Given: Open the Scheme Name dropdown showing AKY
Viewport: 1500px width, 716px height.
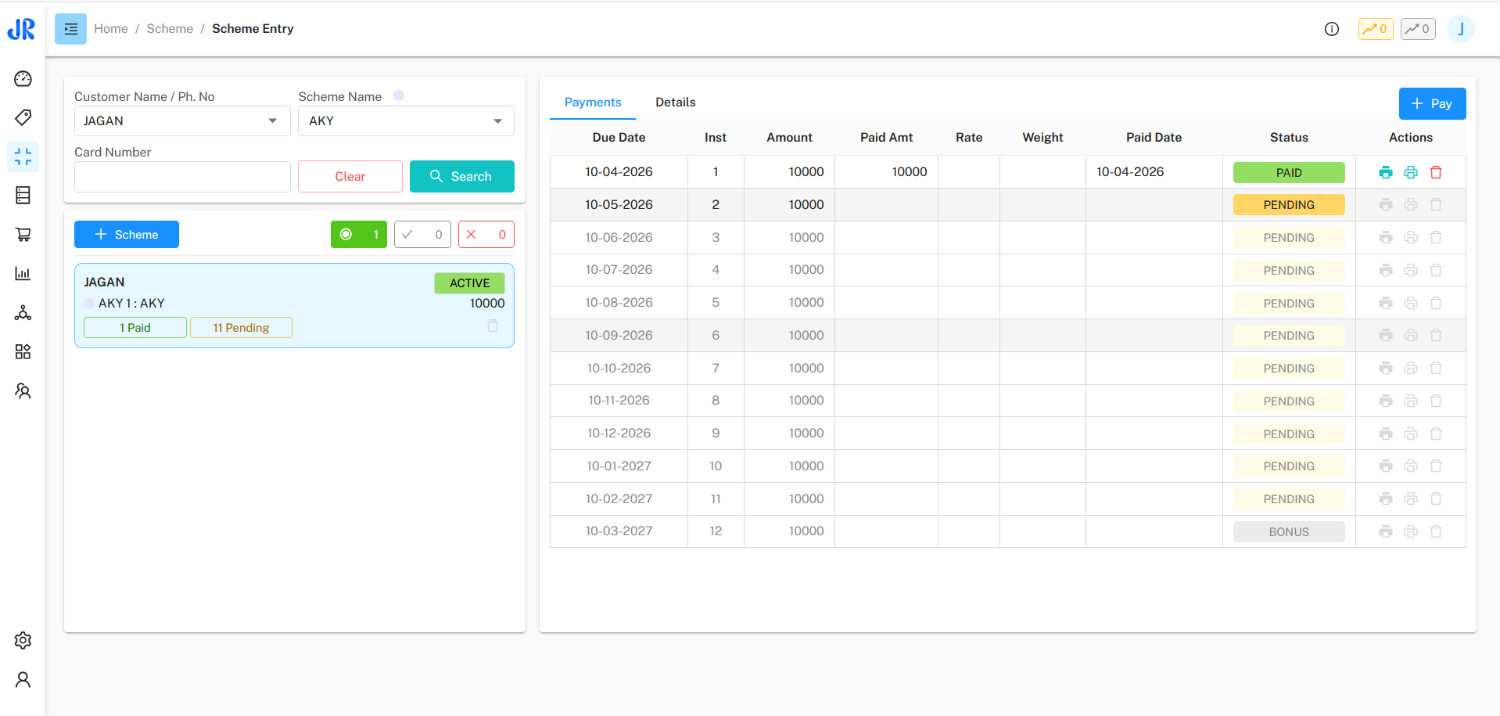Looking at the screenshot, I should 406,121.
